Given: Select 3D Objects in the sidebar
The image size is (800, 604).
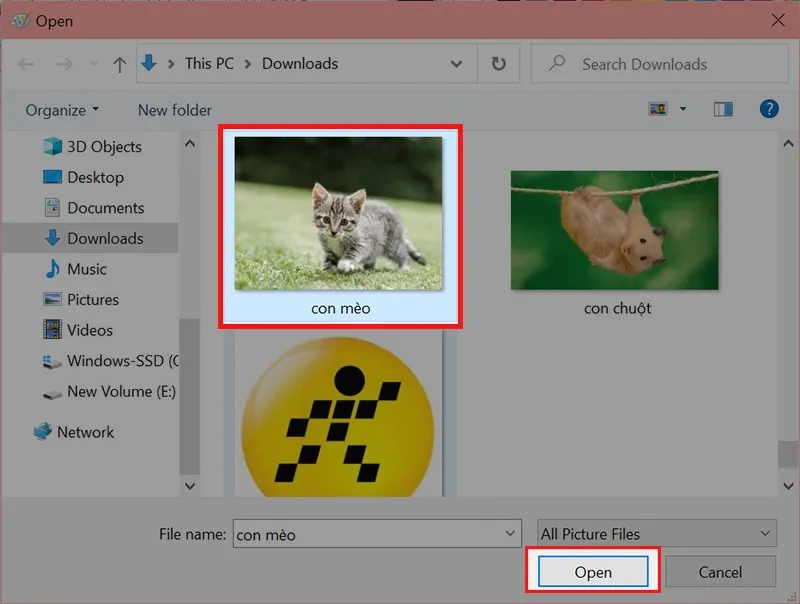Looking at the screenshot, I should 104,146.
